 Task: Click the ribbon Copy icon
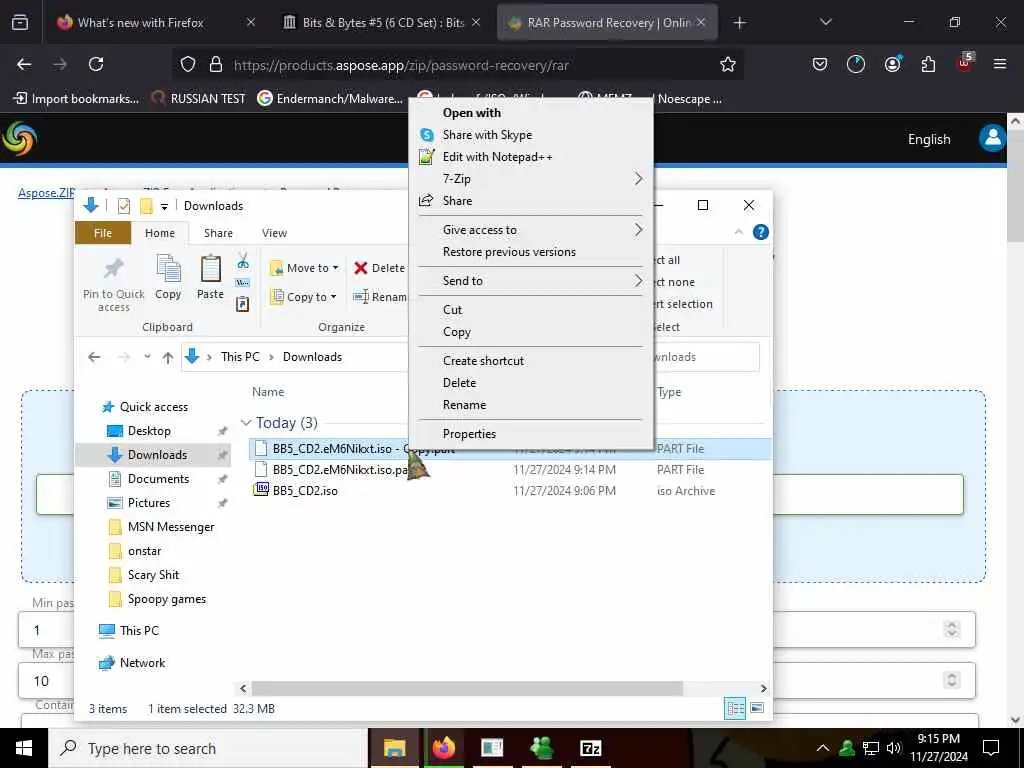(168, 278)
